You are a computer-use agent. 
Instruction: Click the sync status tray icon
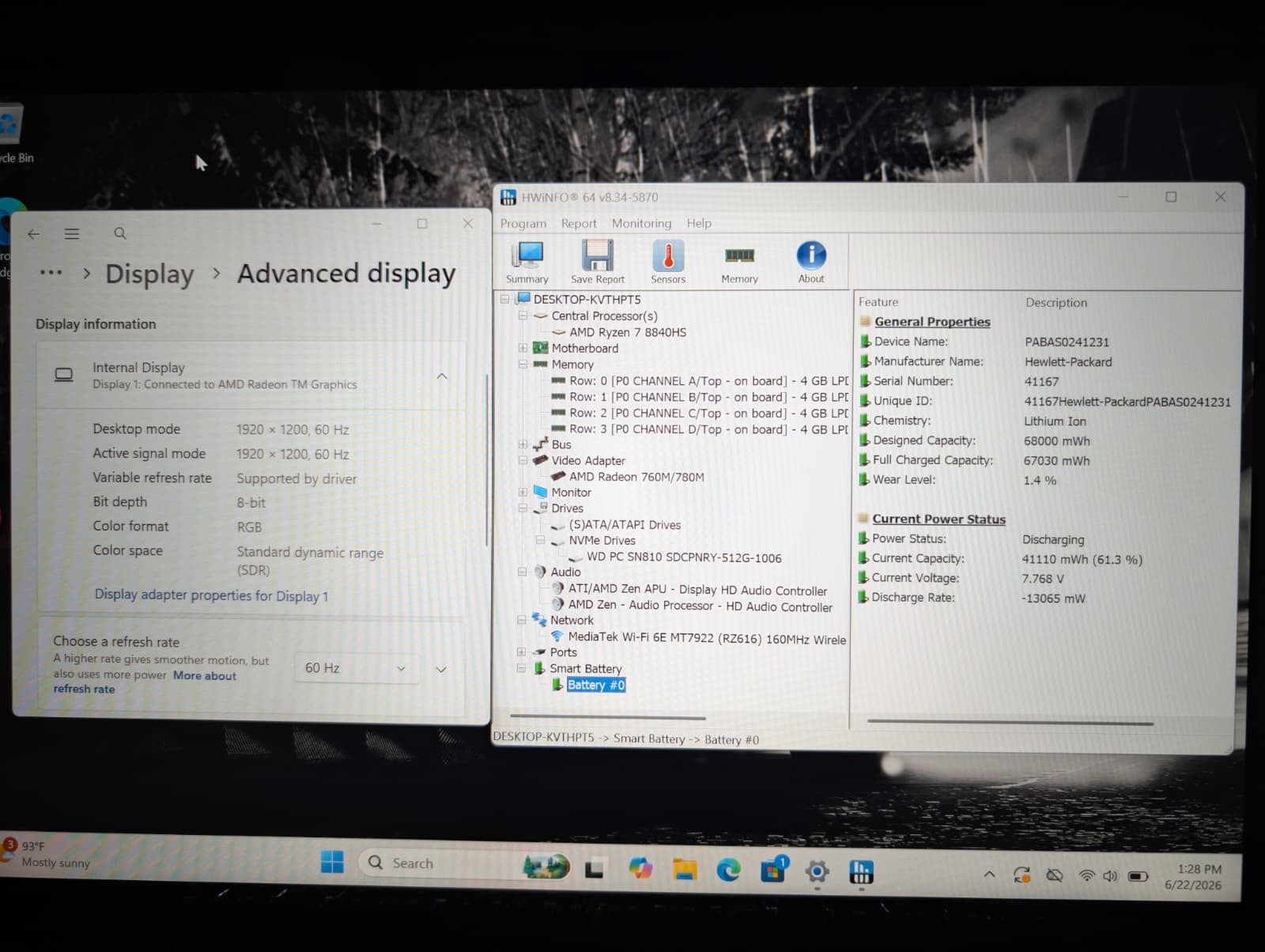pyautogui.click(x=1021, y=875)
